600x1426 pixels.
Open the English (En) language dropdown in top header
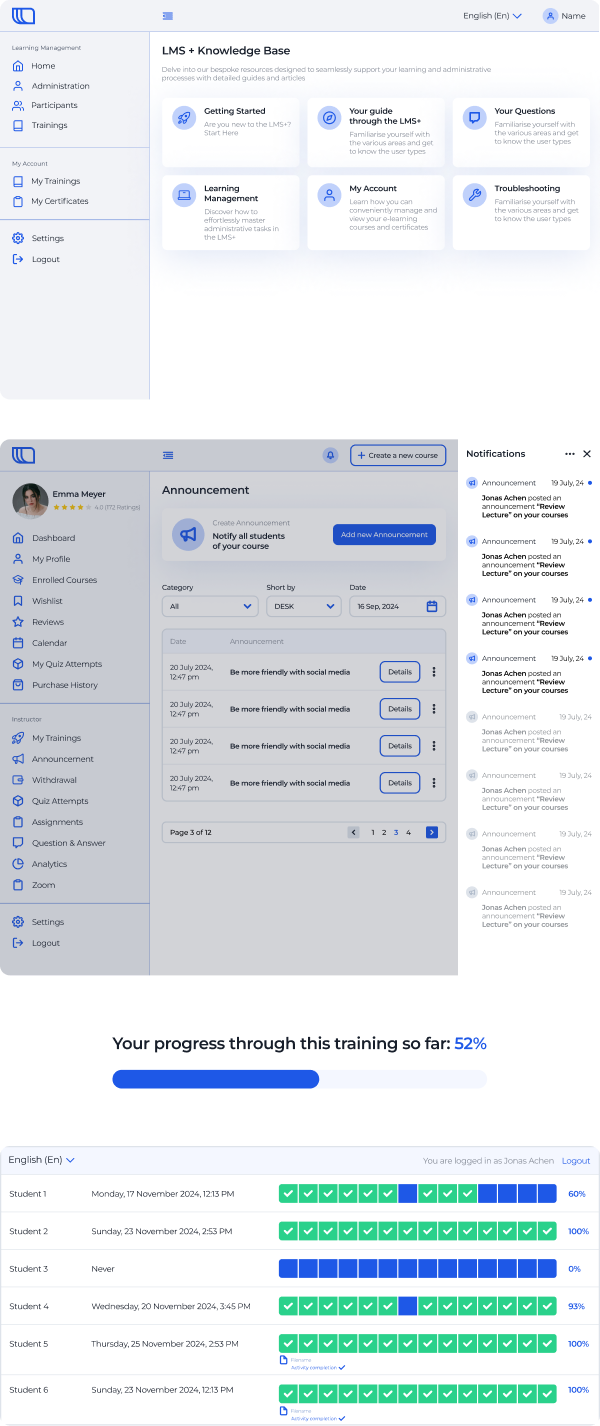pos(492,16)
